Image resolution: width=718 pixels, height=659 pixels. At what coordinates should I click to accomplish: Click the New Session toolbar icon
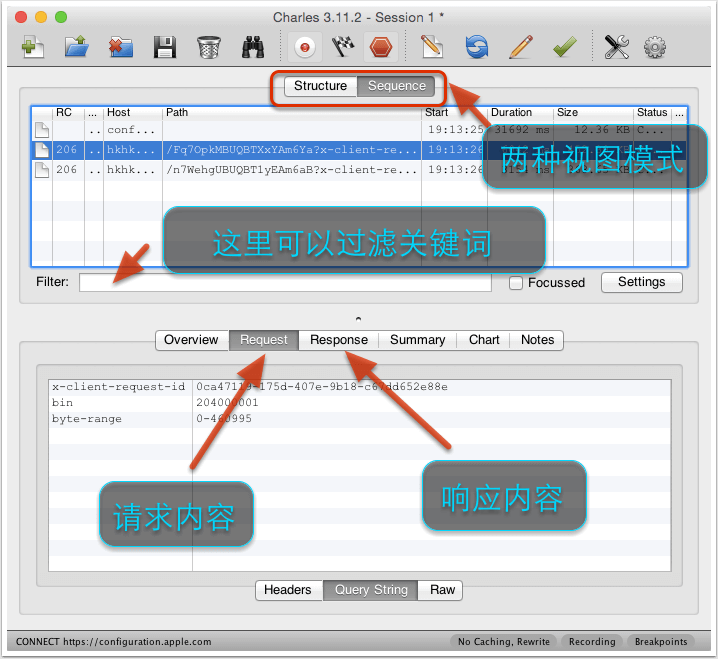(x=33, y=47)
